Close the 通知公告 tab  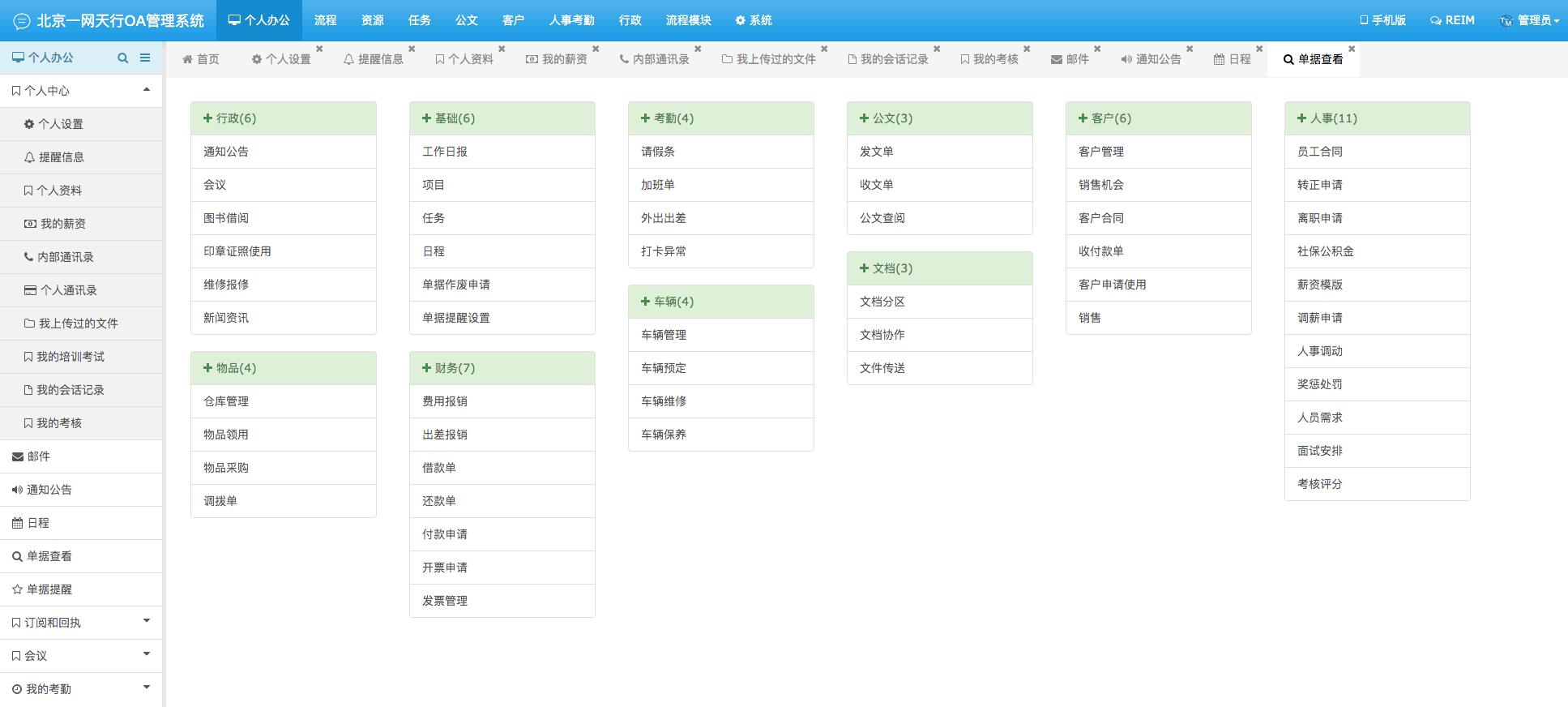(x=1190, y=49)
